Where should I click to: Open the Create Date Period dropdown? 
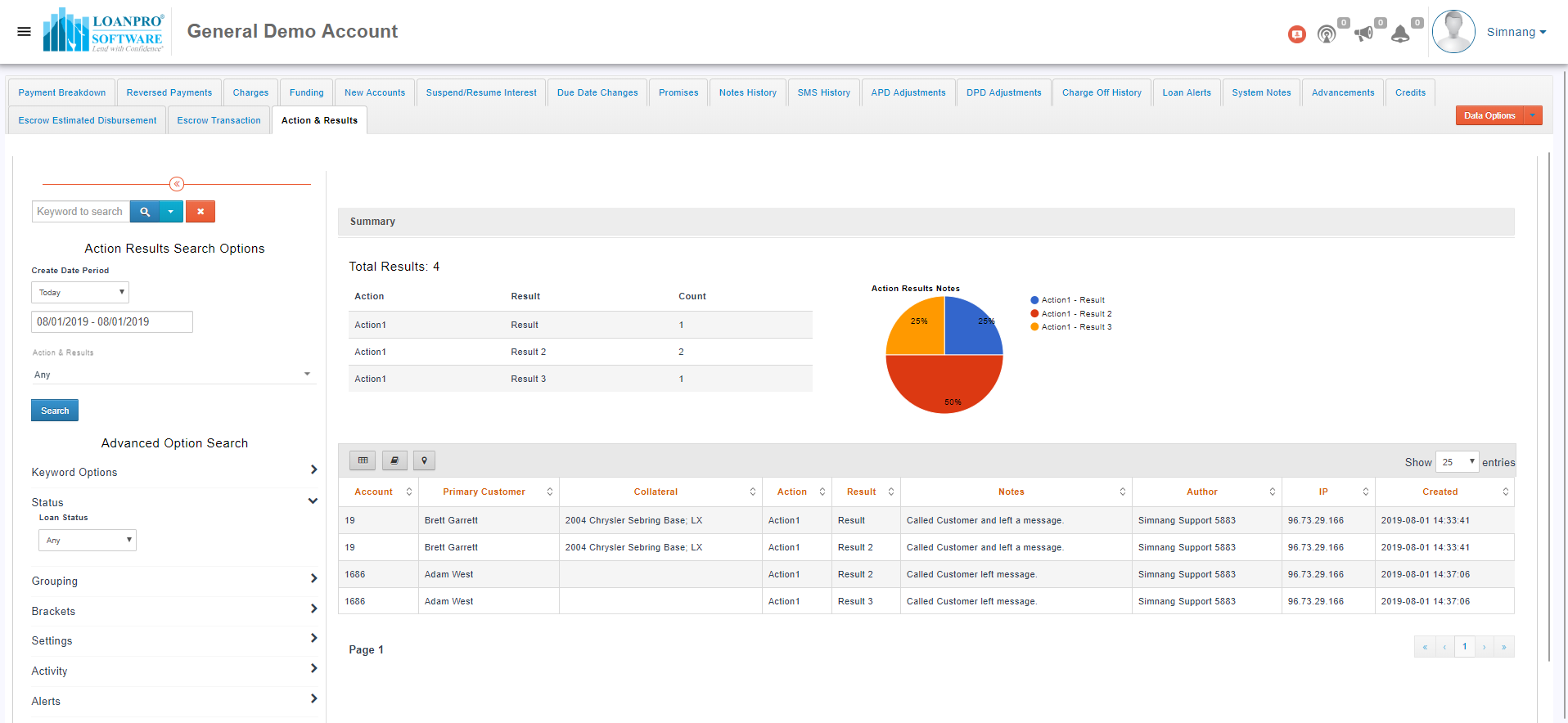click(80, 292)
